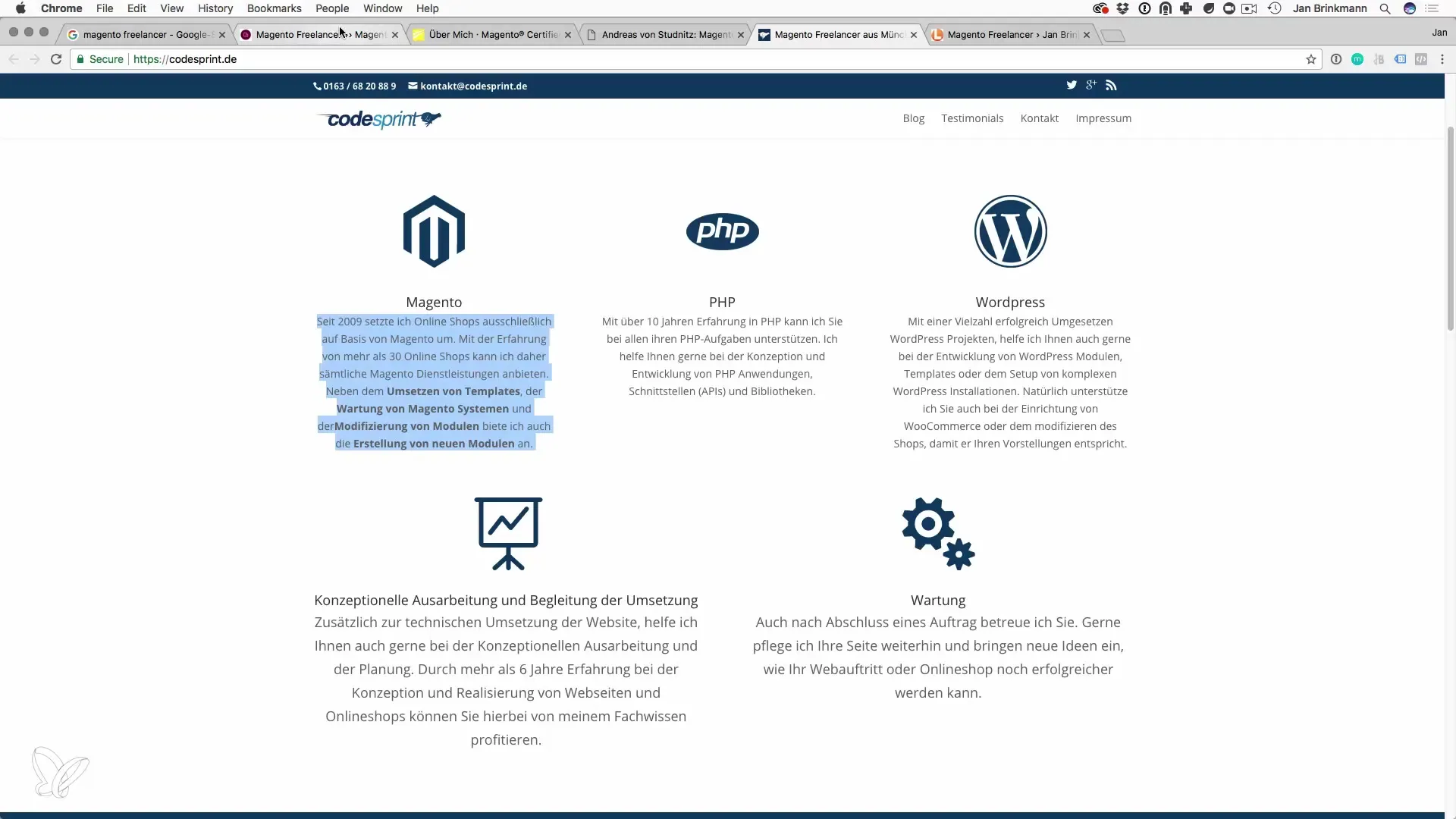Open the RSS feed icon
This screenshot has width=1456, height=819.
[1111, 86]
